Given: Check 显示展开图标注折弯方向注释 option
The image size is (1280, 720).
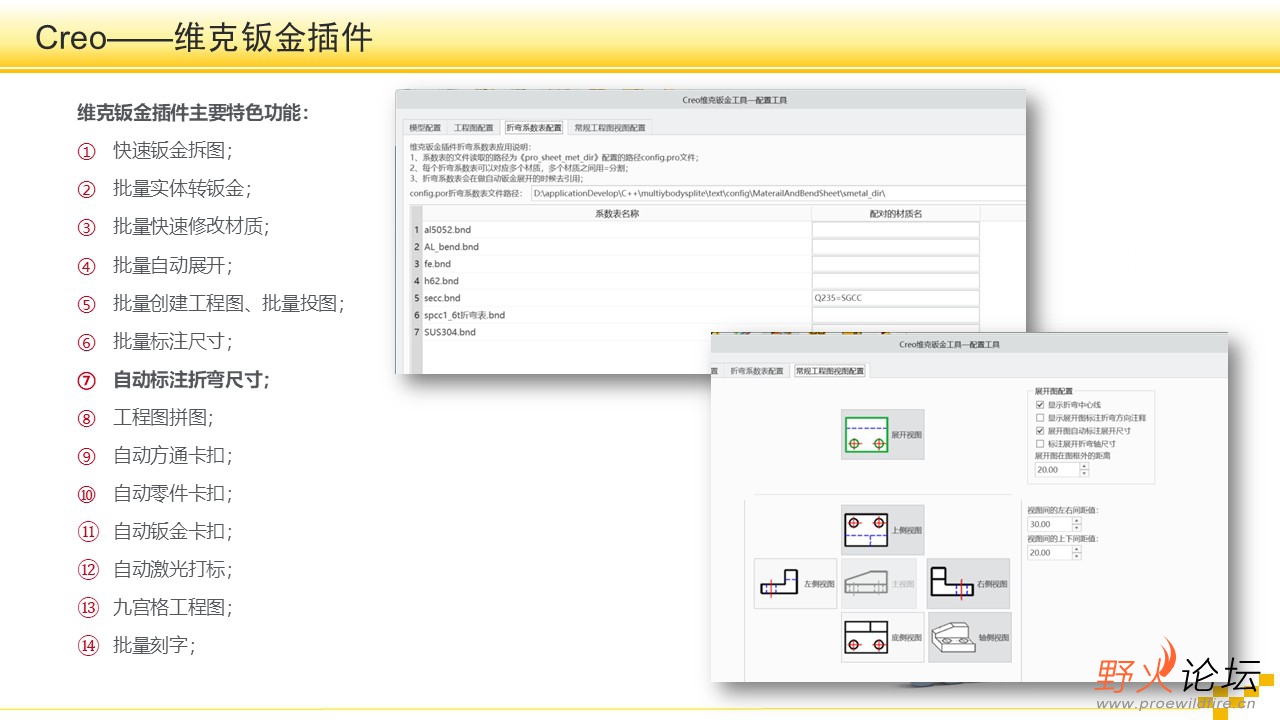Looking at the screenshot, I should 1040,418.
